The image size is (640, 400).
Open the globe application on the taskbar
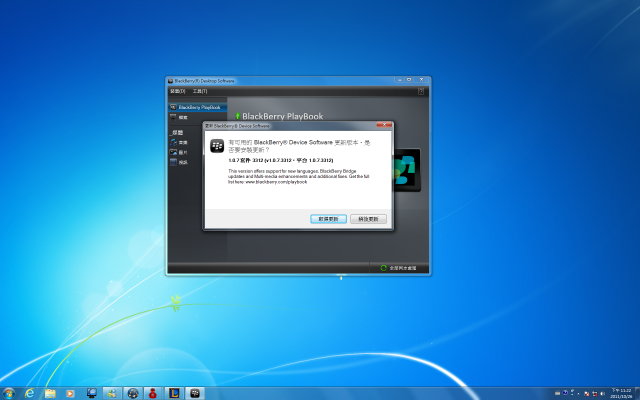[133, 393]
